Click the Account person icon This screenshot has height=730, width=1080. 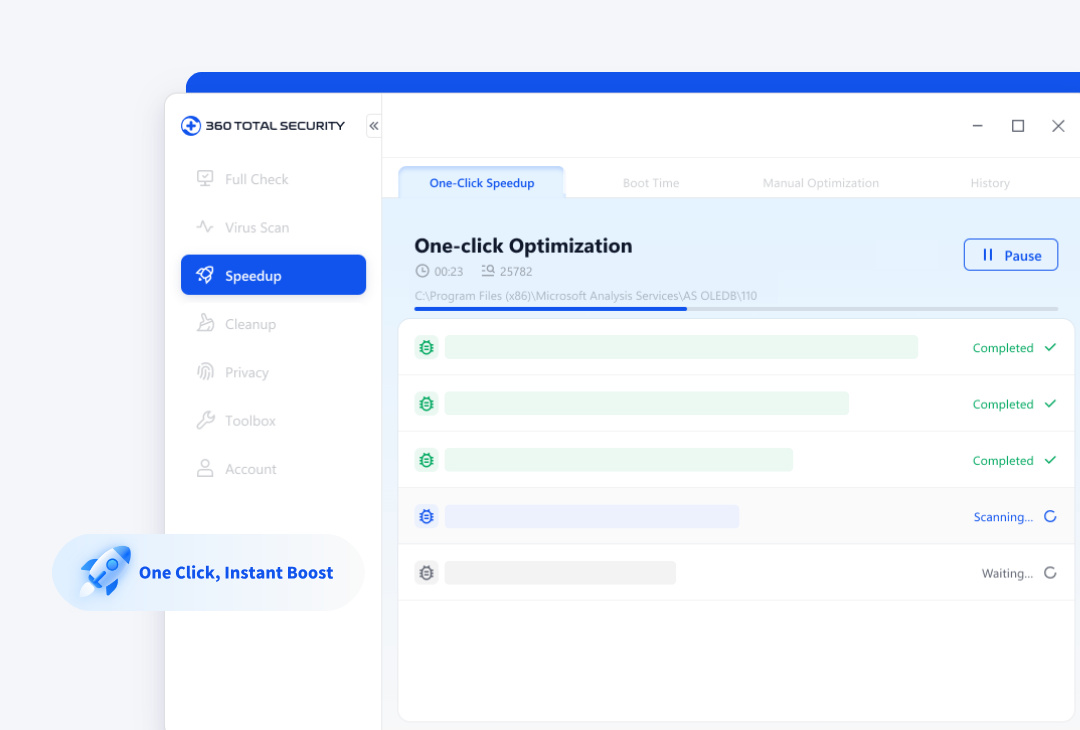coord(205,468)
